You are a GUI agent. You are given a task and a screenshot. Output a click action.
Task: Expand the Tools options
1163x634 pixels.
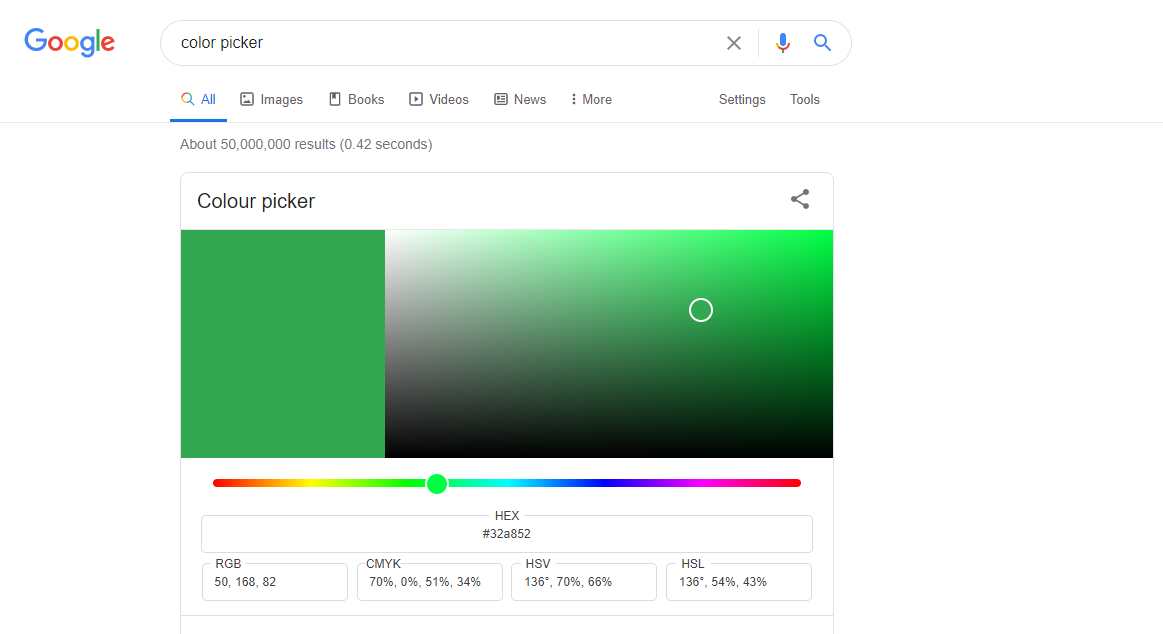coord(805,99)
